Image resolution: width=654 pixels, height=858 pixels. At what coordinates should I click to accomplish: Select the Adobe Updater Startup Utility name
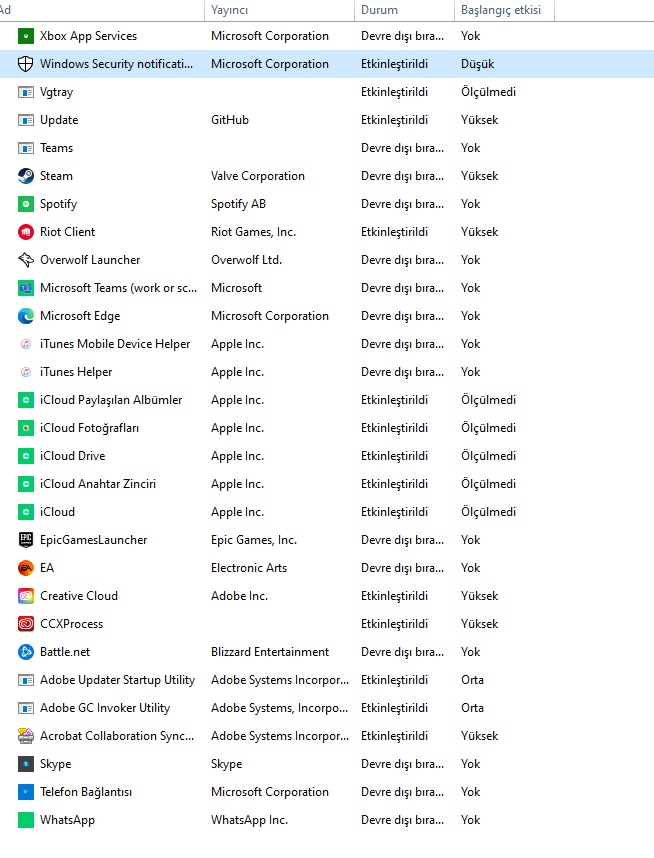(x=117, y=680)
